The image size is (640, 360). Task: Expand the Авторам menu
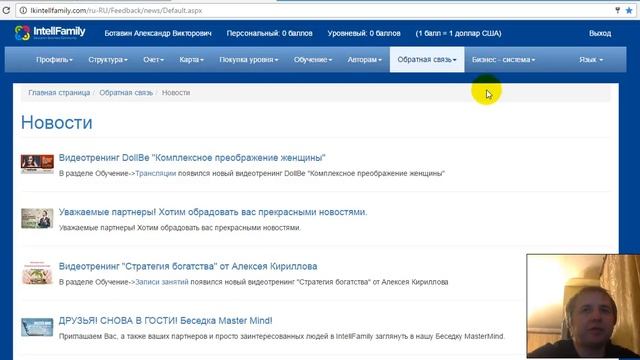pyautogui.click(x=364, y=60)
